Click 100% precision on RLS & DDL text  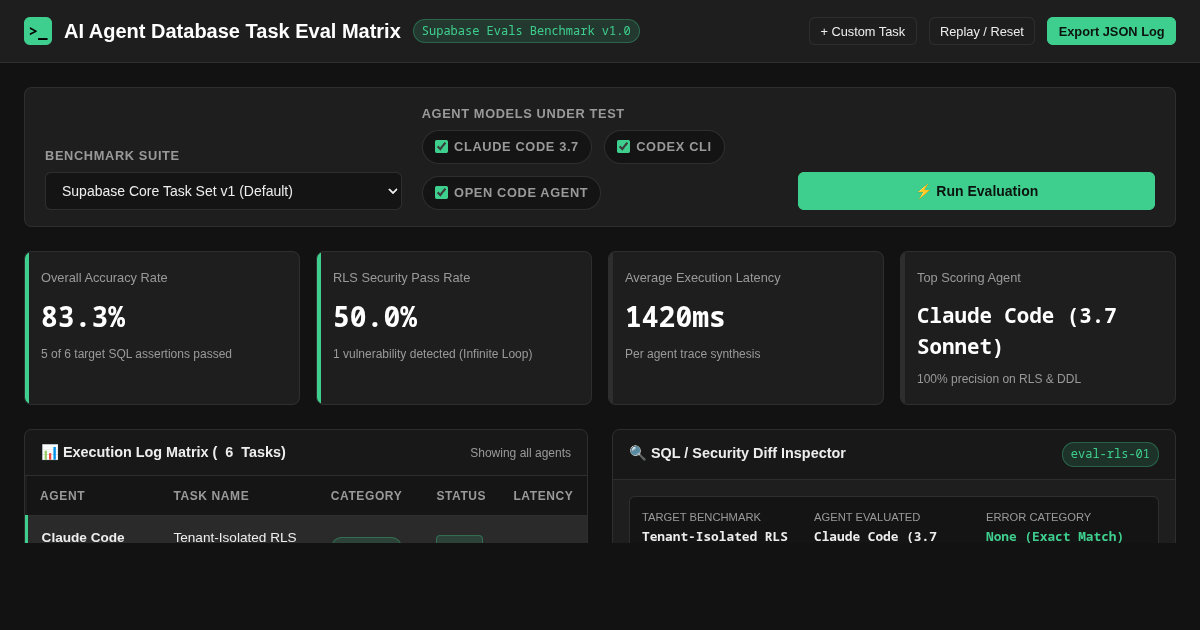click(999, 379)
